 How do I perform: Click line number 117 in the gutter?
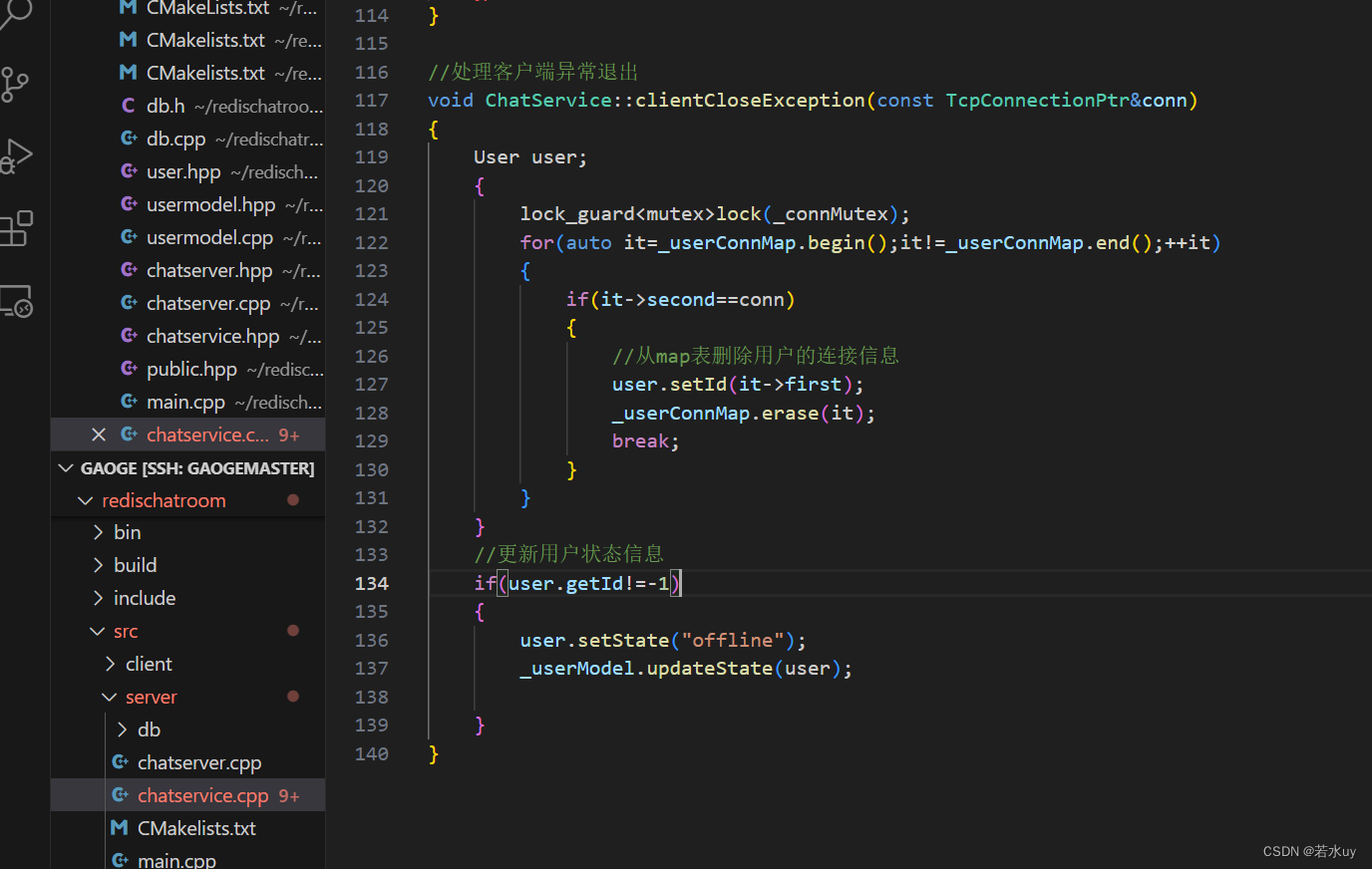pos(372,100)
